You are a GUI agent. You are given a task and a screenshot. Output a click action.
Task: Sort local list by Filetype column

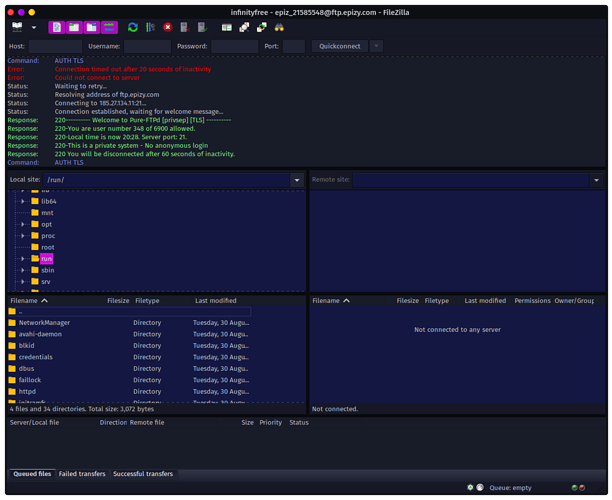[162, 301]
